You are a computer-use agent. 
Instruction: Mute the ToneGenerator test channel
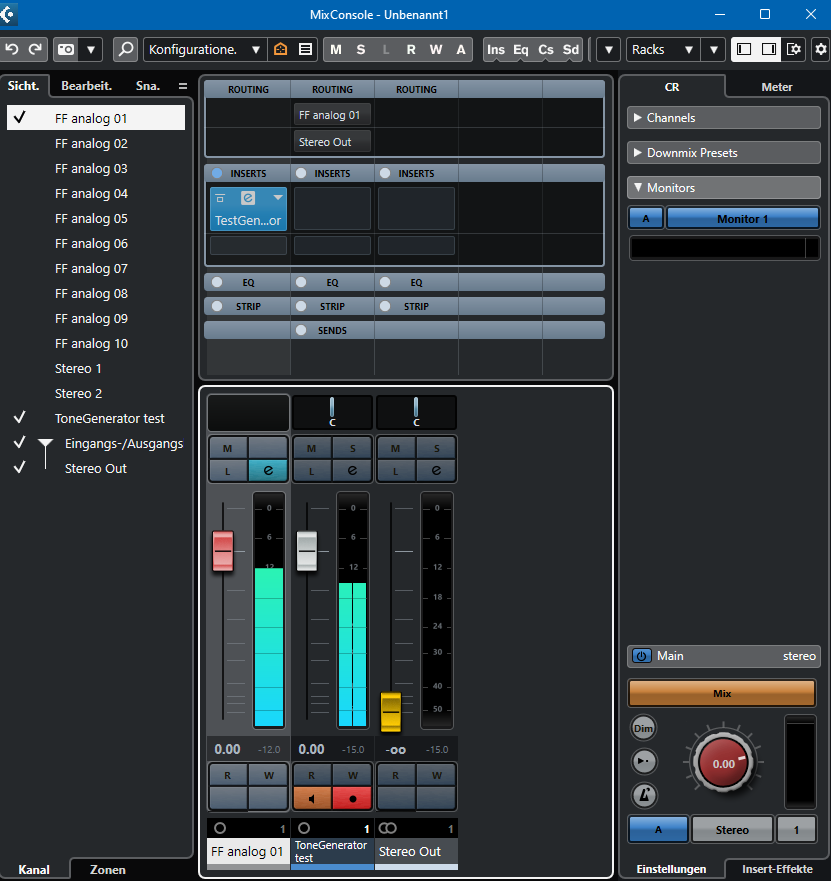[311, 448]
